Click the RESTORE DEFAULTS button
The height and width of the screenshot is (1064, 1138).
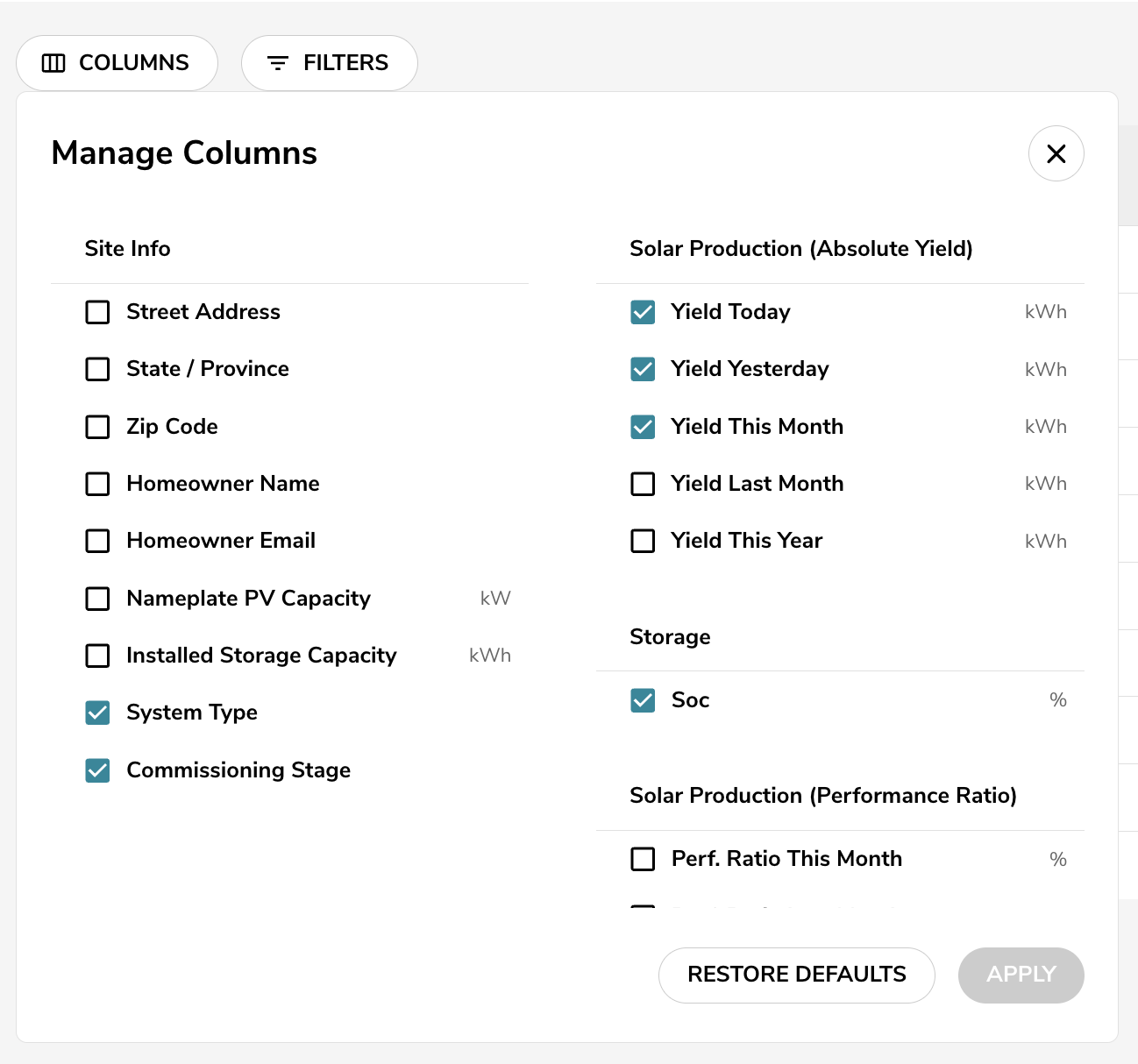tap(796, 975)
